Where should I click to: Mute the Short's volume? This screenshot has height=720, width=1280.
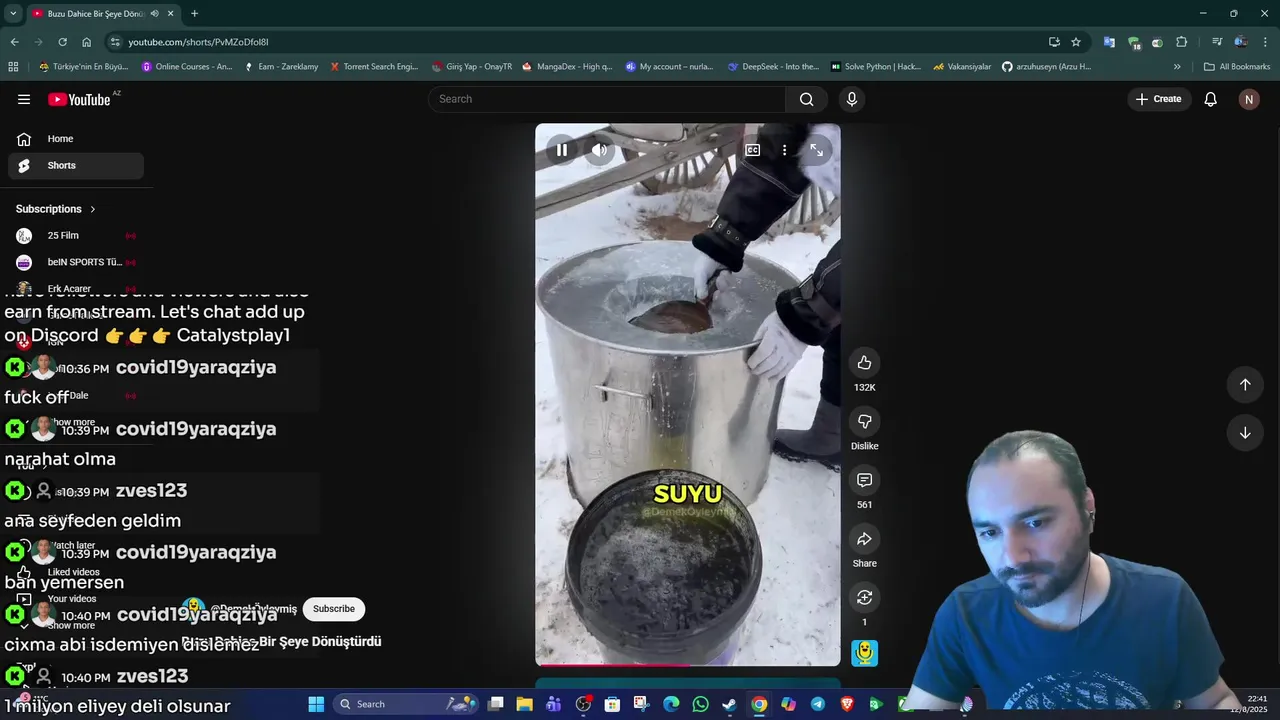coord(599,150)
